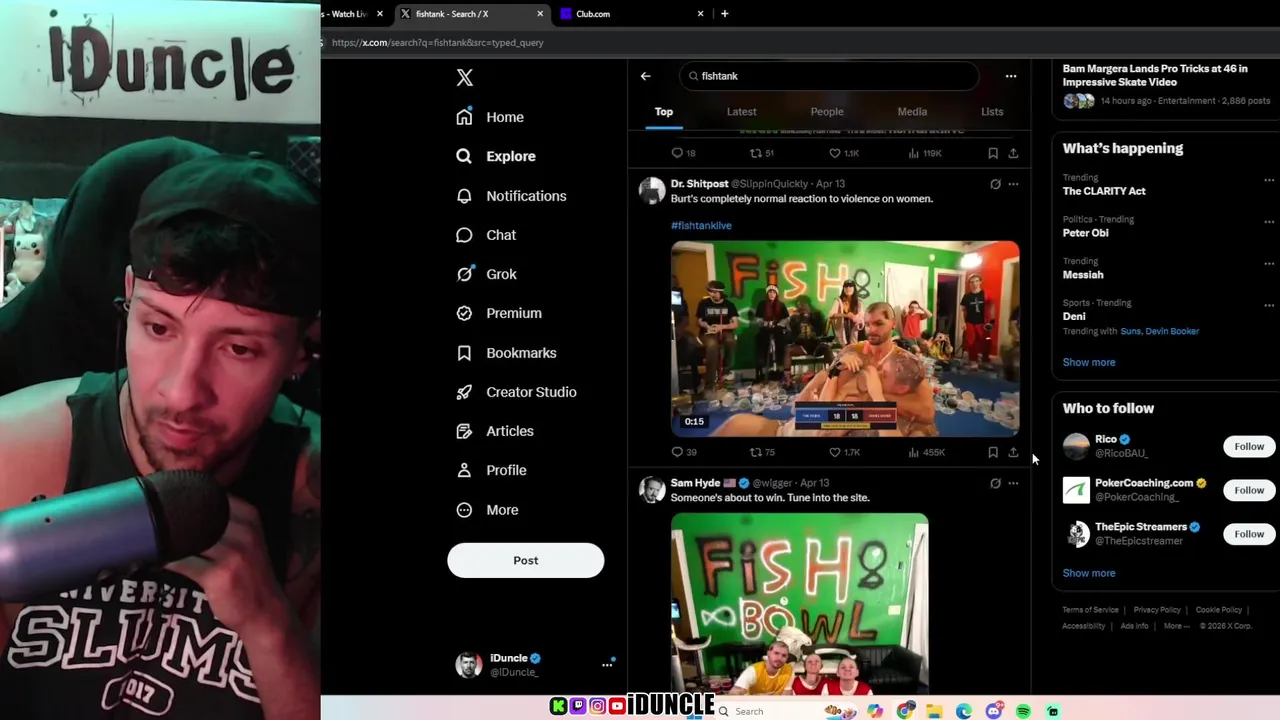Open more options for The CLARITY Act trend
1280x720 pixels.
(x=1269, y=180)
